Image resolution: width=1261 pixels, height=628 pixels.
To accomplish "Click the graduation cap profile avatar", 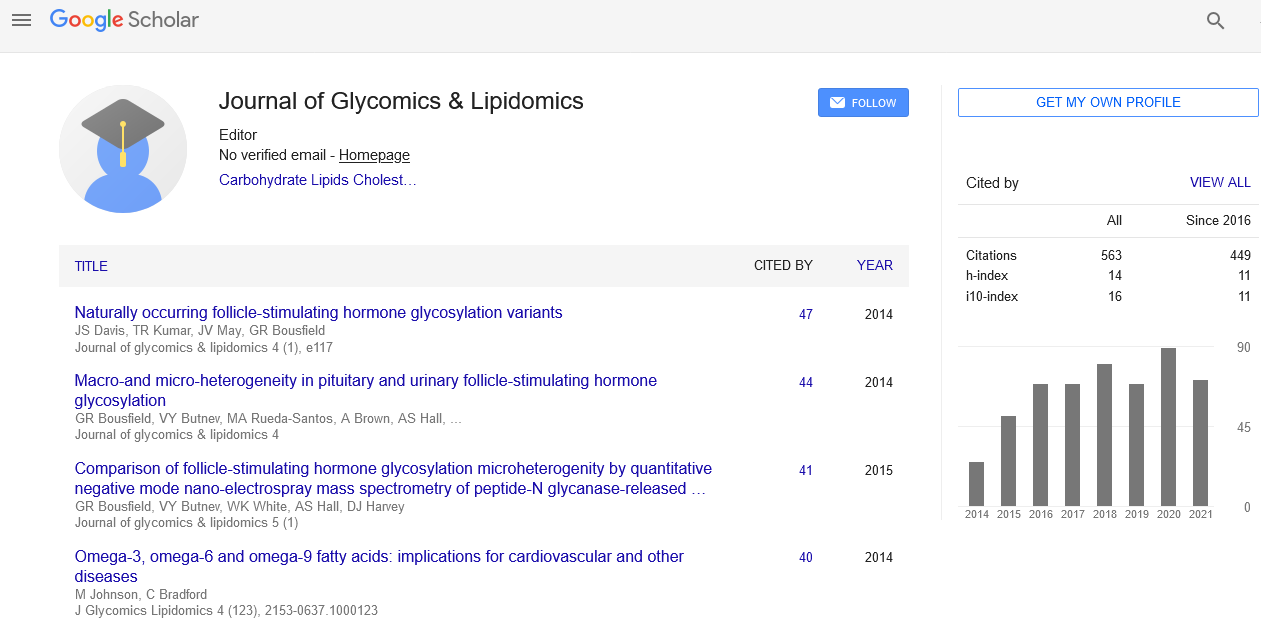I will pos(123,149).
